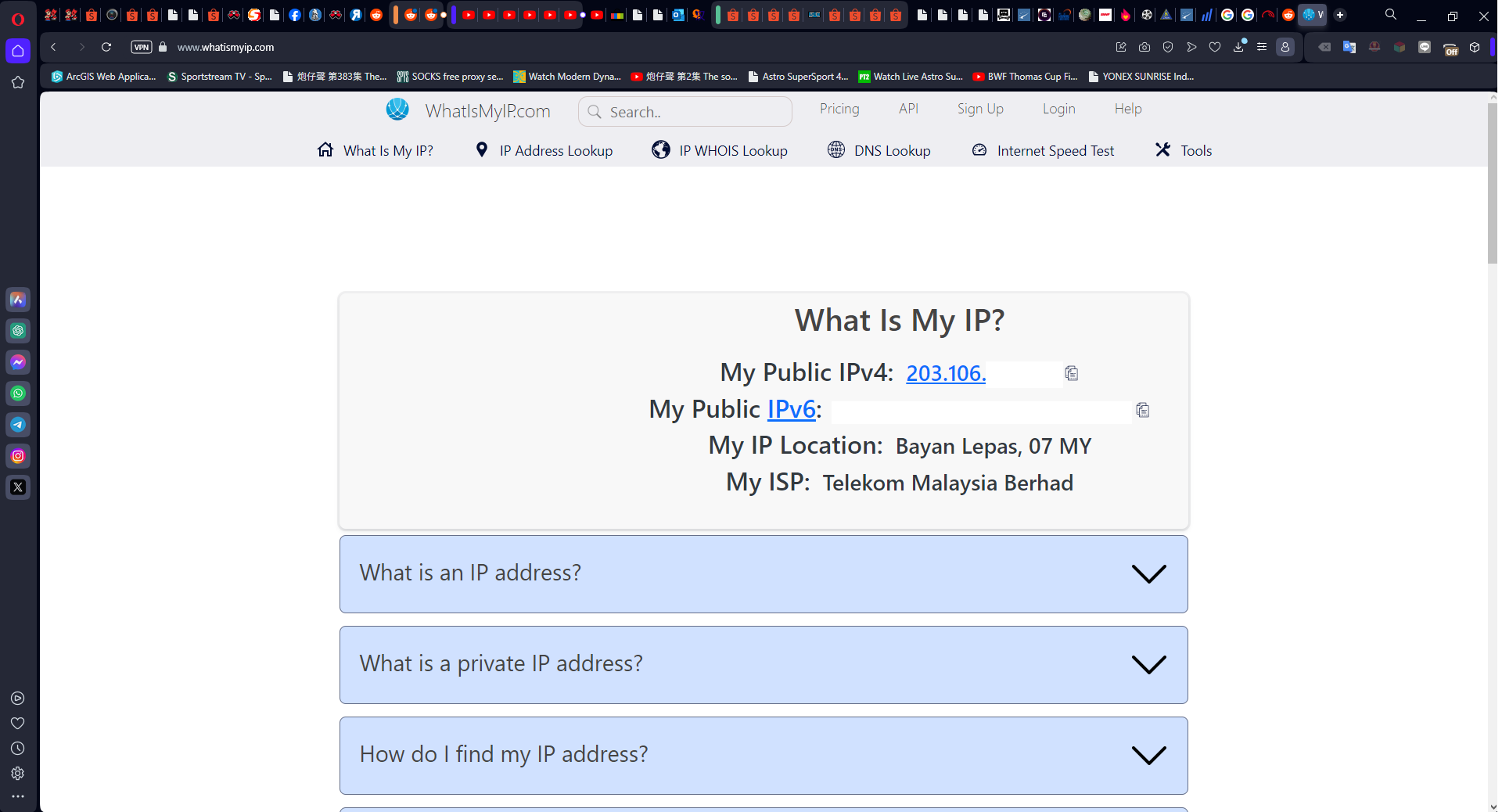1502x812 pixels.
Task: Click the page vertical scrollbar thumb
Action: [x=1492, y=184]
